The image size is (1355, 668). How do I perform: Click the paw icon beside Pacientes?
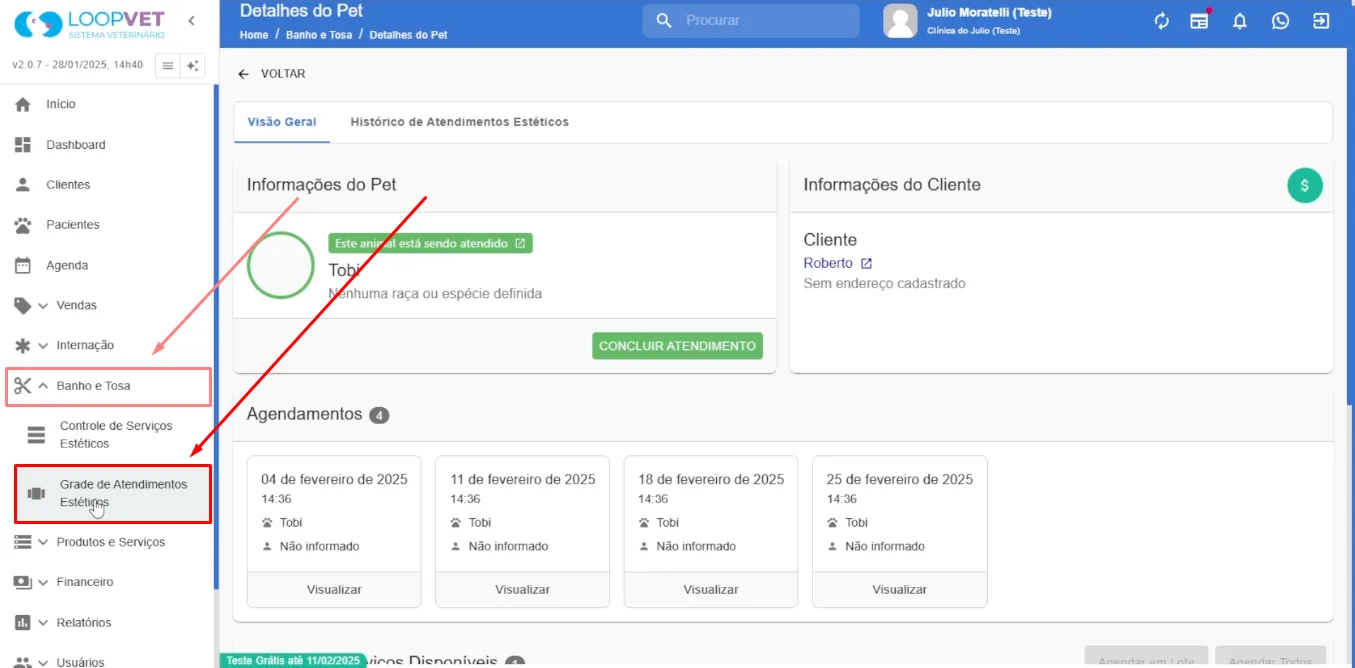(x=23, y=225)
